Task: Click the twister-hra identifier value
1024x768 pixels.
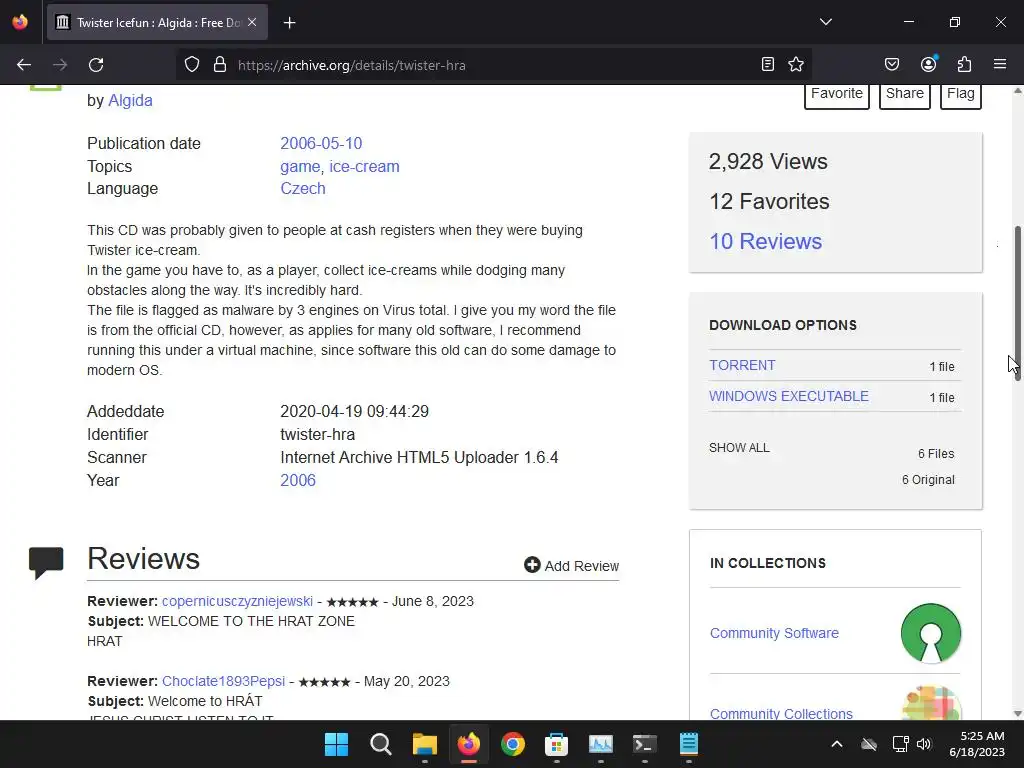Action: (317, 434)
